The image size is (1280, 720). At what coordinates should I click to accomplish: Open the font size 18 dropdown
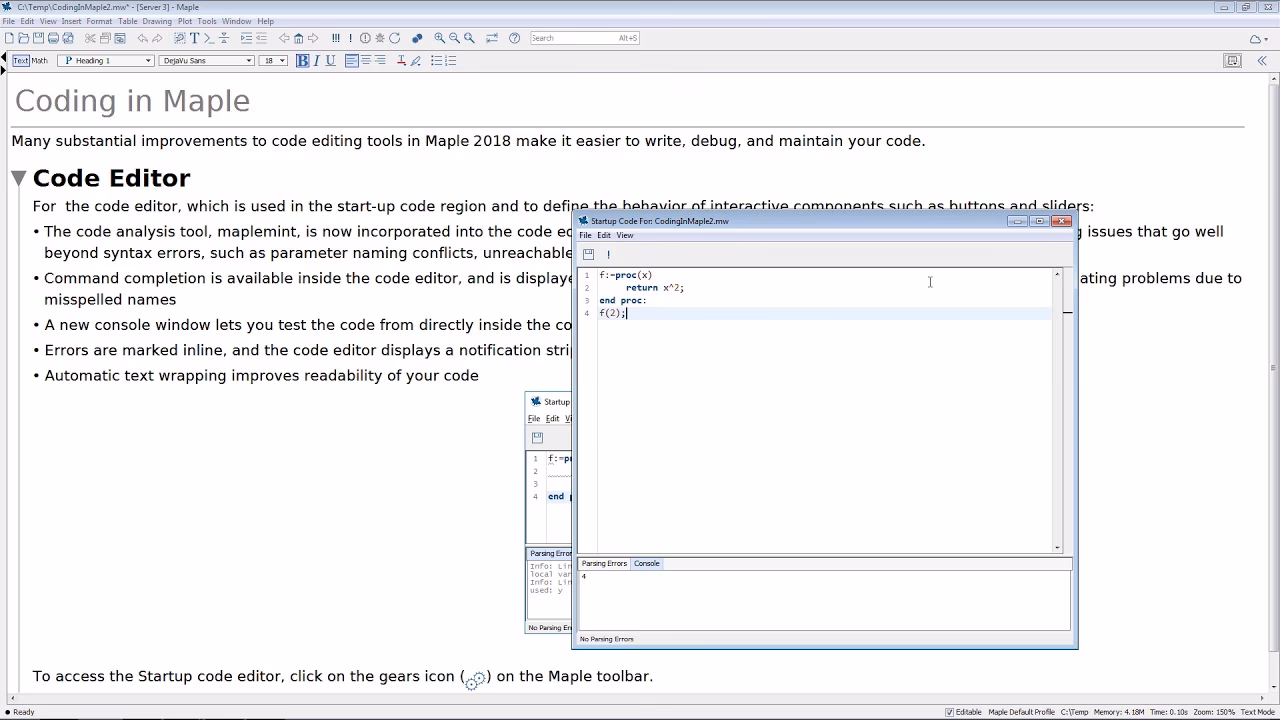[x=273, y=60]
